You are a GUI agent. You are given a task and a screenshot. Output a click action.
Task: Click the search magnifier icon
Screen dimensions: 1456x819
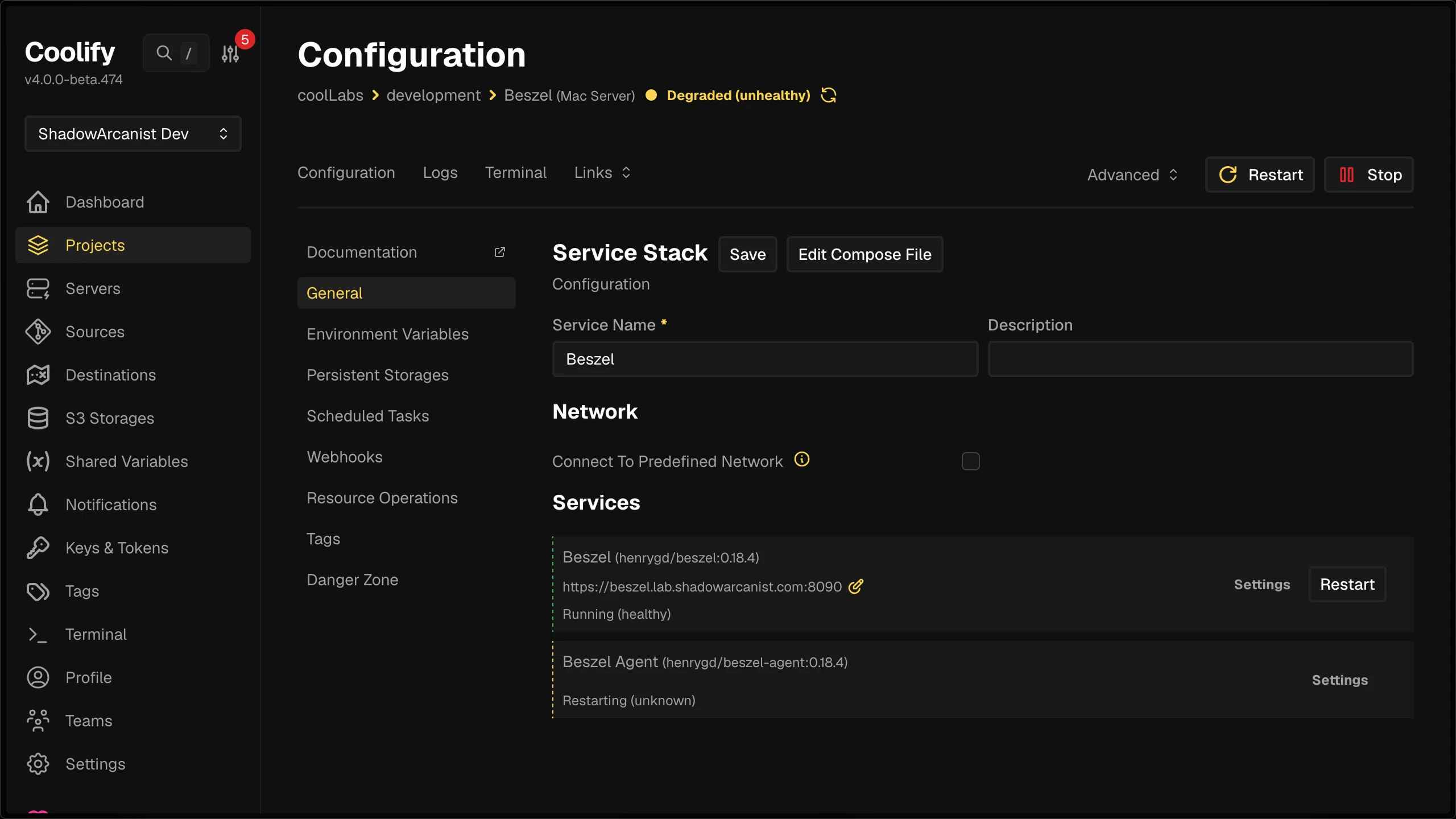[x=164, y=53]
